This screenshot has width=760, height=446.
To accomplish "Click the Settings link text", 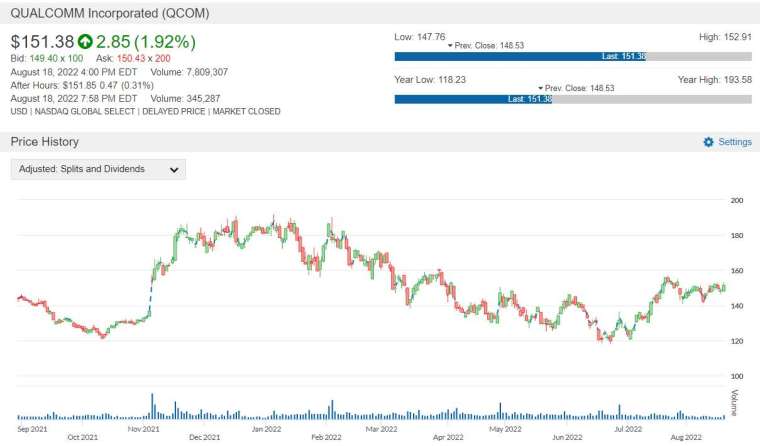I will (735, 142).
